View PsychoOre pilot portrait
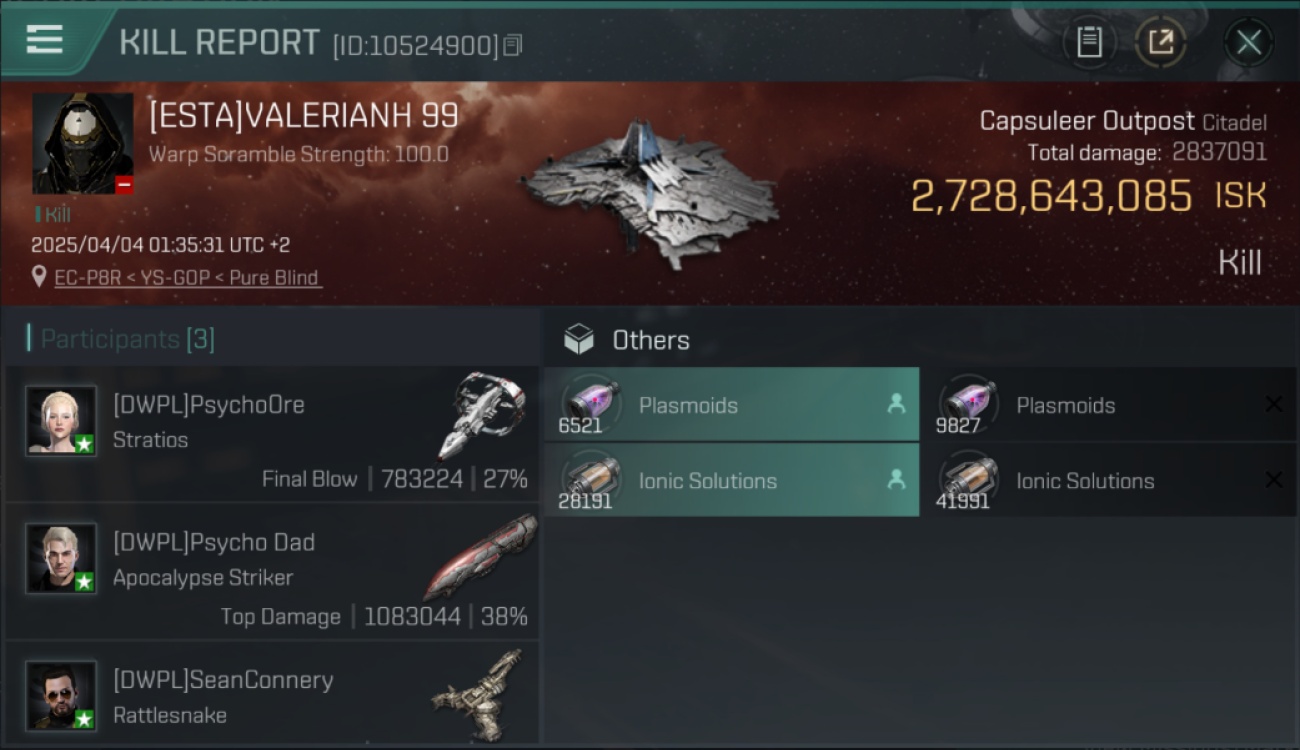Image resolution: width=1300 pixels, height=750 pixels. click(61, 421)
